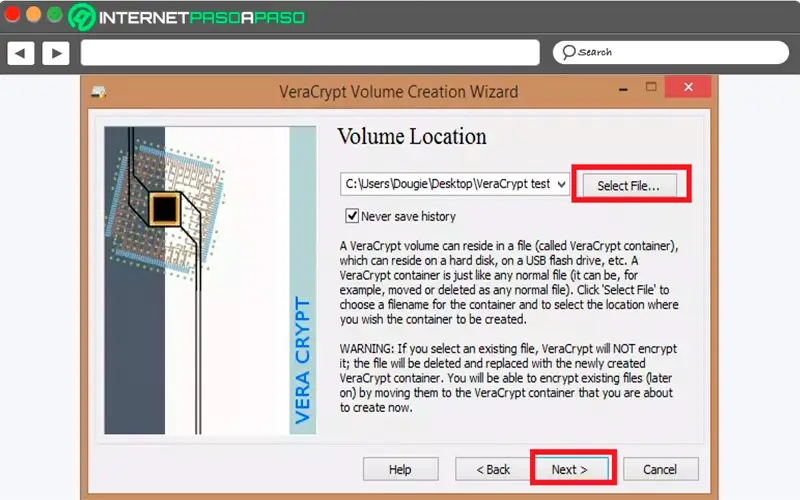The width and height of the screenshot is (800, 500).
Task: Maximize the VeraCrypt wizard window
Action: (x=651, y=87)
